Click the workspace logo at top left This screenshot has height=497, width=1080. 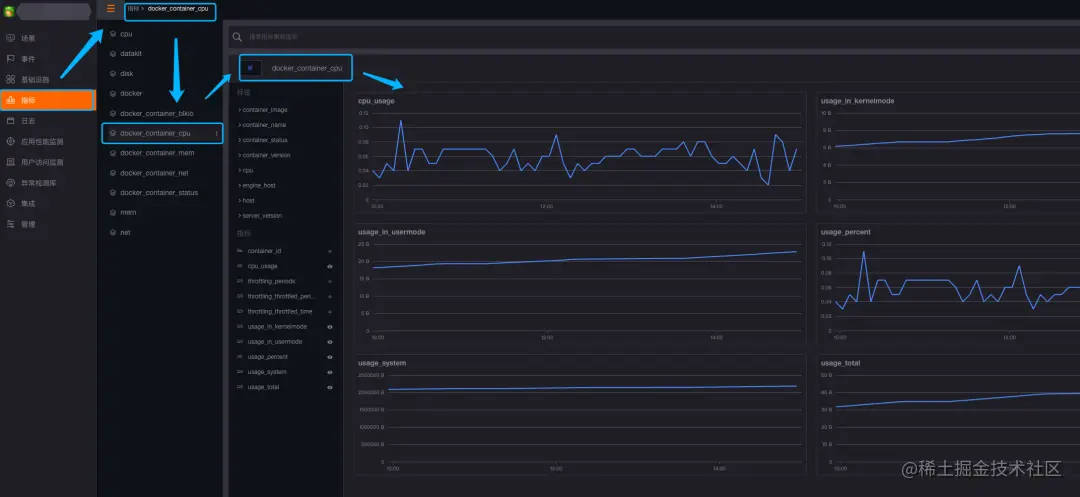coord(10,10)
